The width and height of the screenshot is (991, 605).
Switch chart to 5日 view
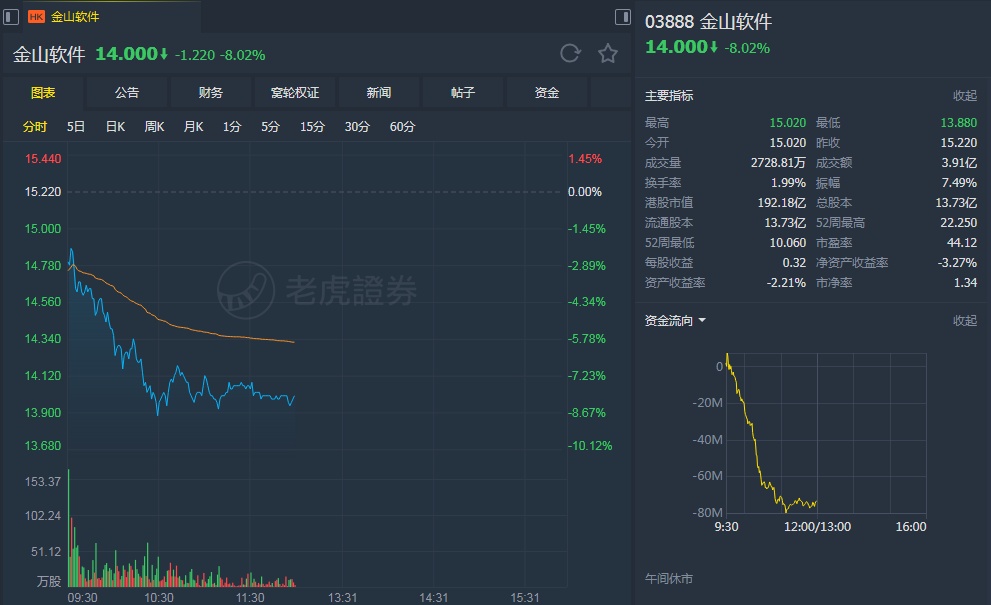pyautogui.click(x=76, y=127)
